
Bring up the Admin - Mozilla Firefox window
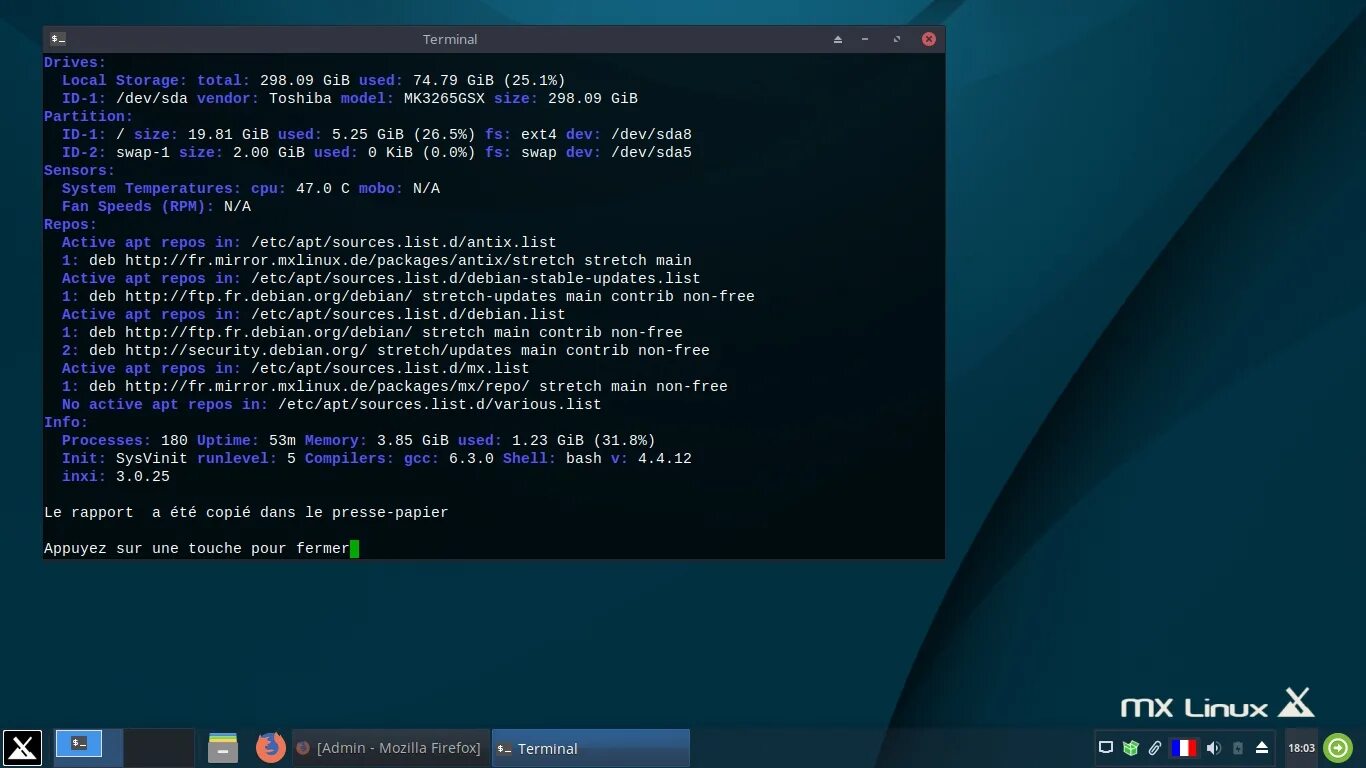pos(390,748)
